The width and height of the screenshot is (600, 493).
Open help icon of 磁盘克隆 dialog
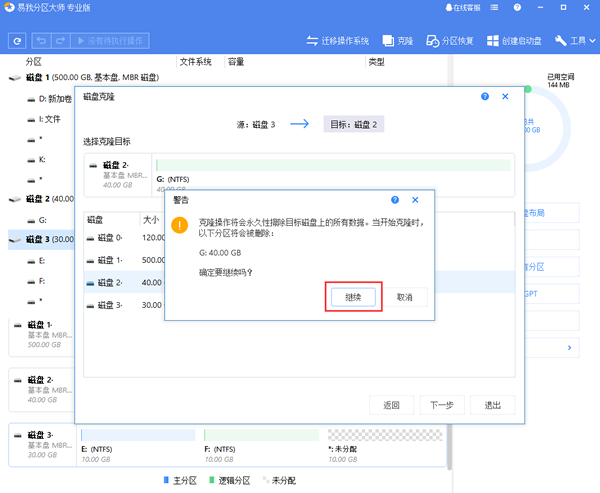[x=485, y=96]
